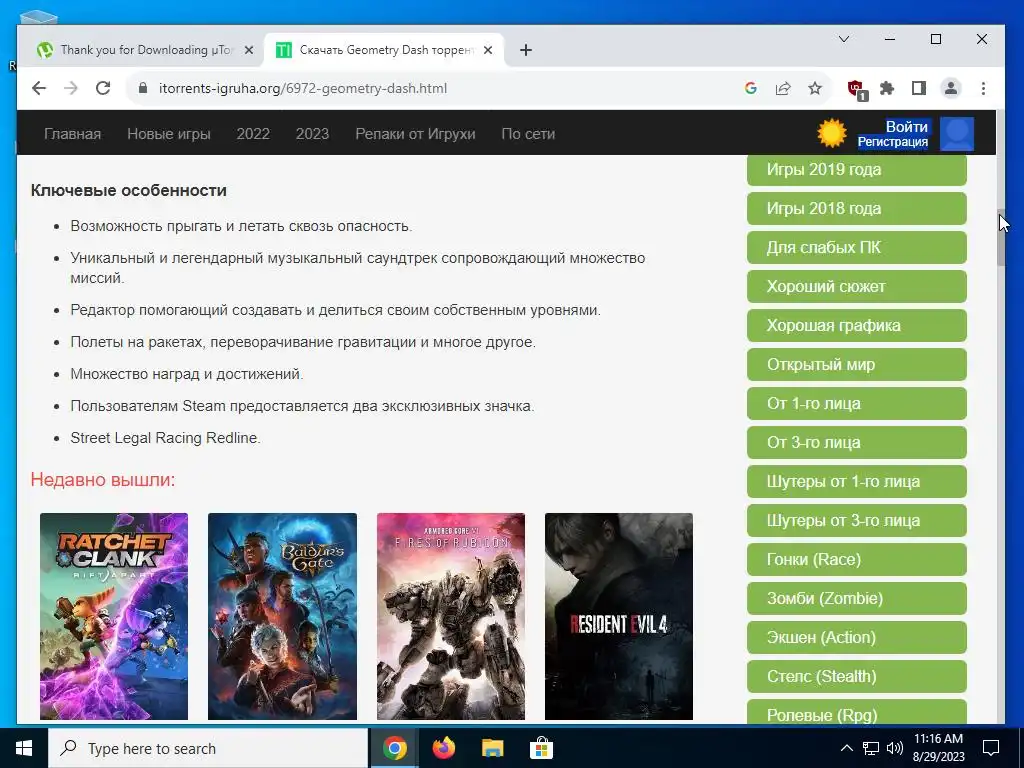This screenshot has width=1024, height=768.
Task: Open the uBlock shield extension icon
Action: [x=856, y=89]
